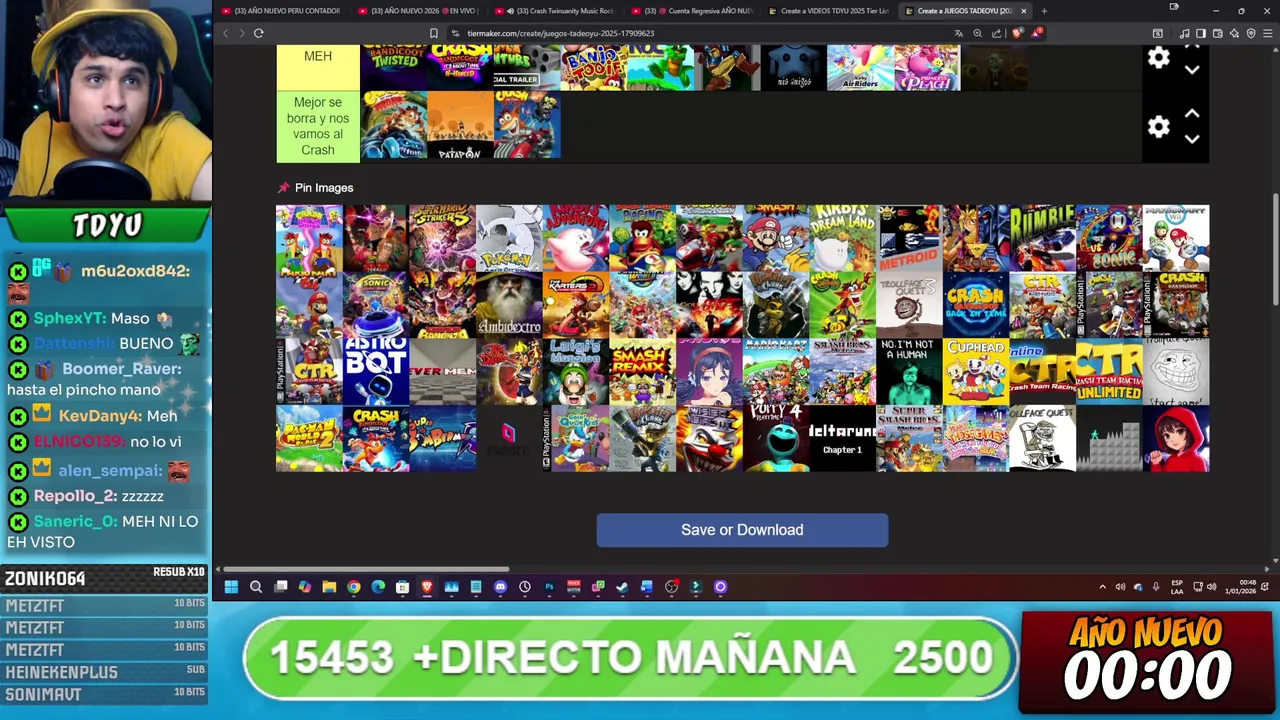Go back to previous page

click(x=225, y=33)
